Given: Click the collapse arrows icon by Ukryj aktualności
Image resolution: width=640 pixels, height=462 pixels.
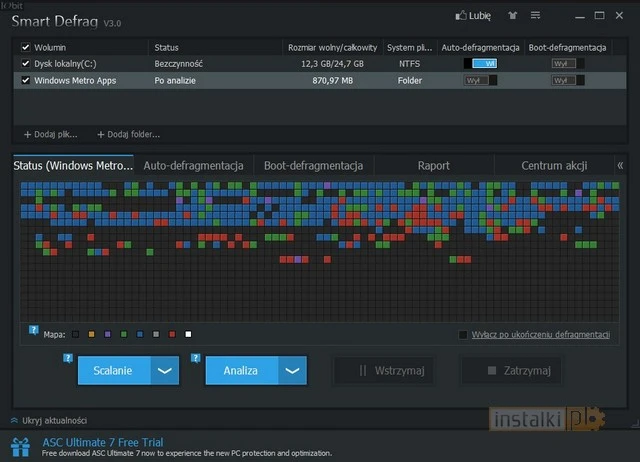Looking at the screenshot, I should [14, 420].
